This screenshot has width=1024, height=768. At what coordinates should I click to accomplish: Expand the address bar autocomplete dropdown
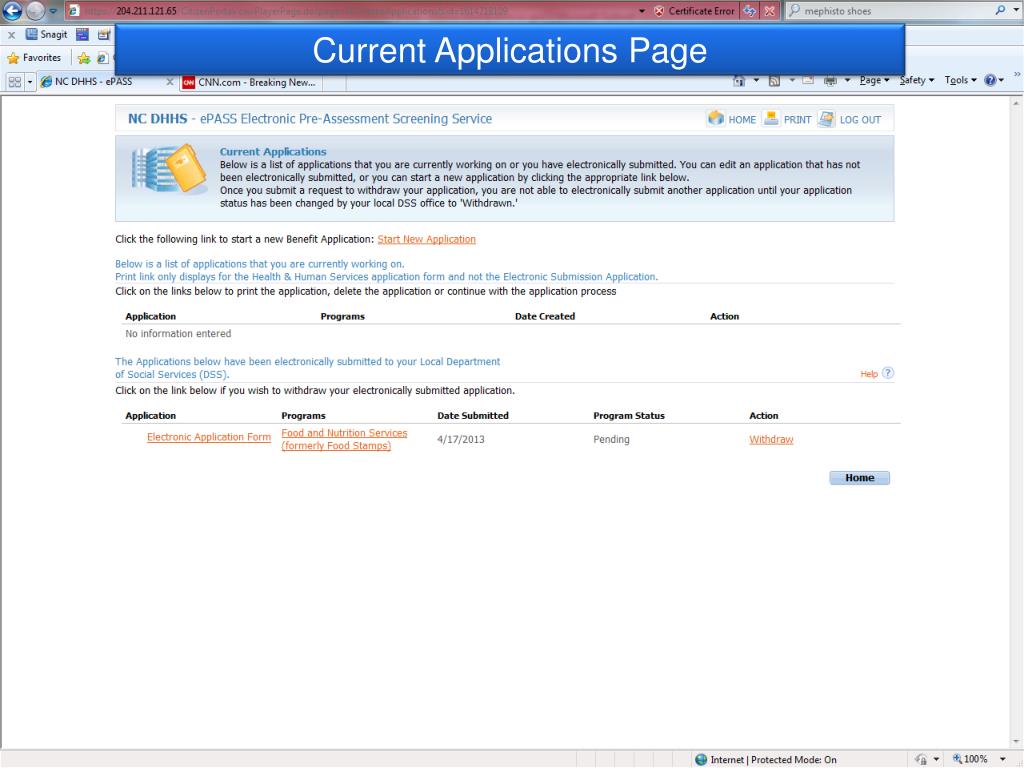coord(642,11)
